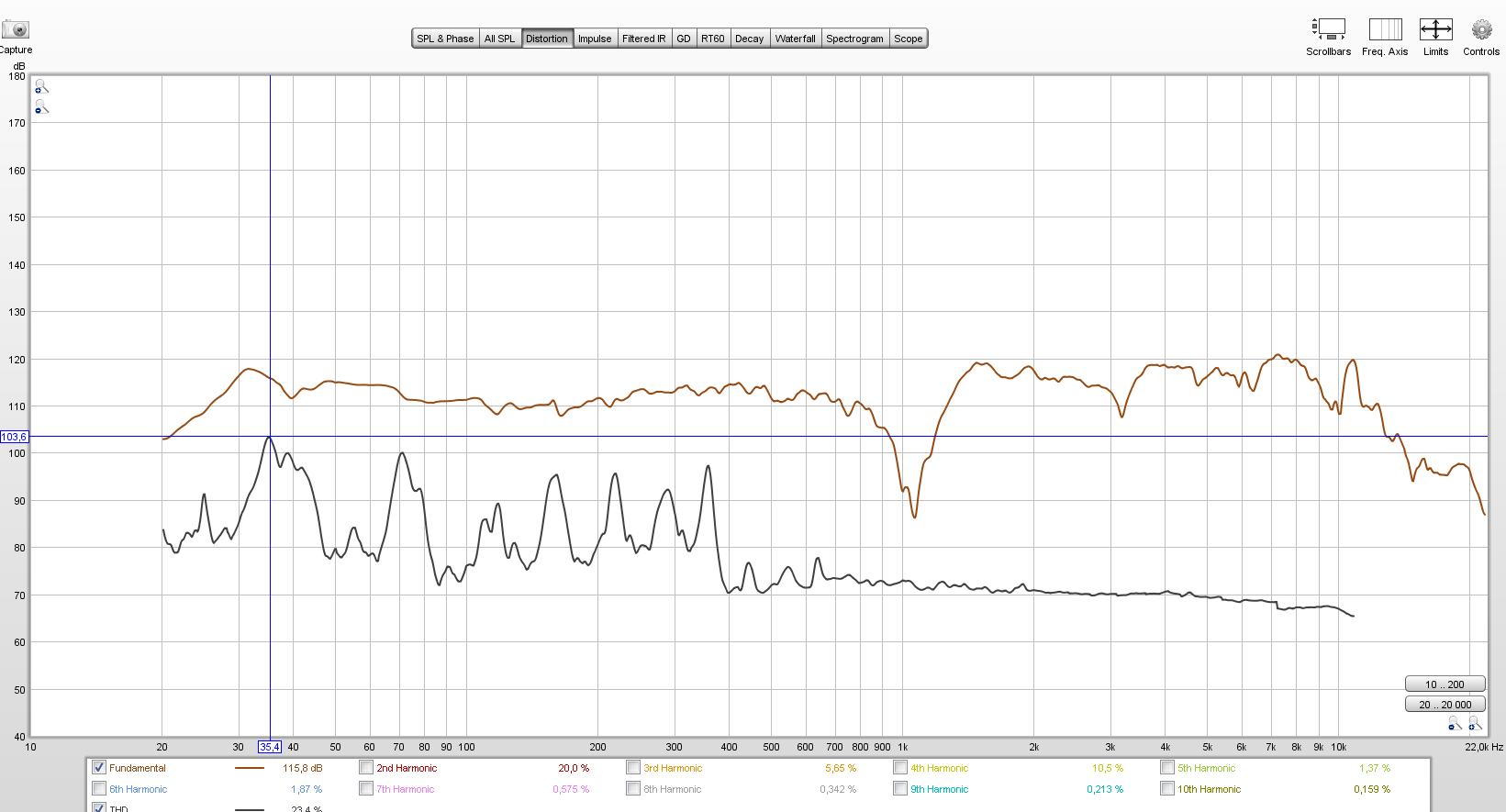Click the 4th Harmonic 10,5 % value

click(x=1108, y=769)
